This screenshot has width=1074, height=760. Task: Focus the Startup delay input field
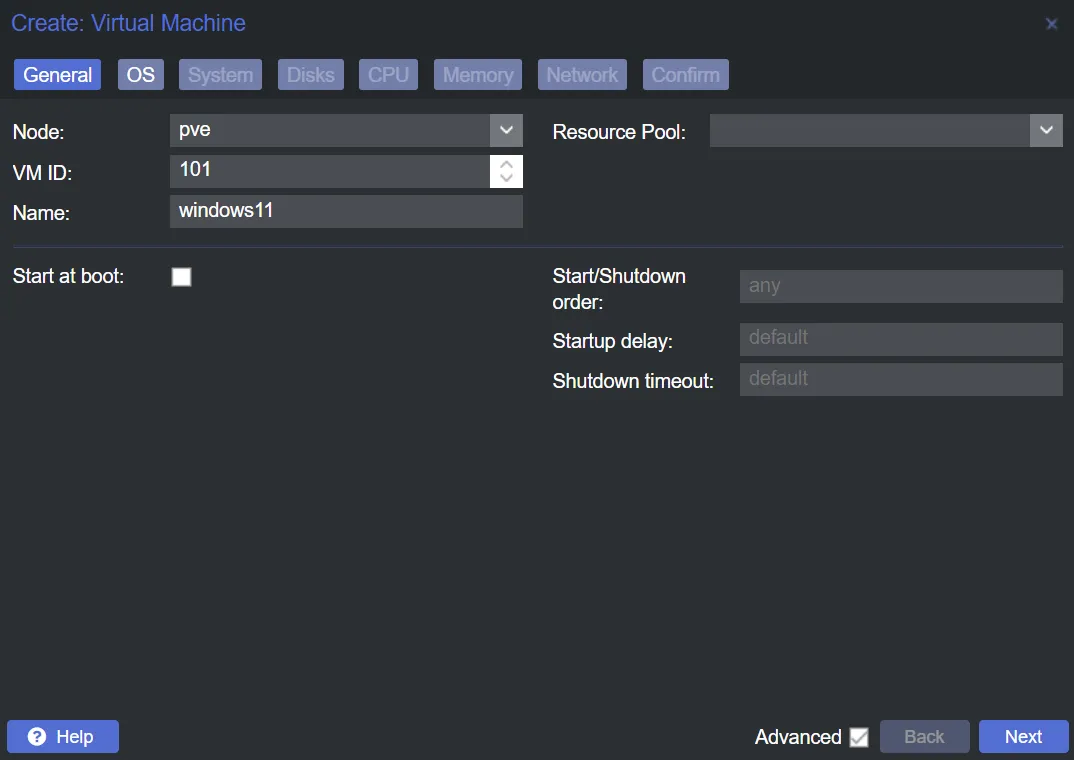click(x=900, y=339)
